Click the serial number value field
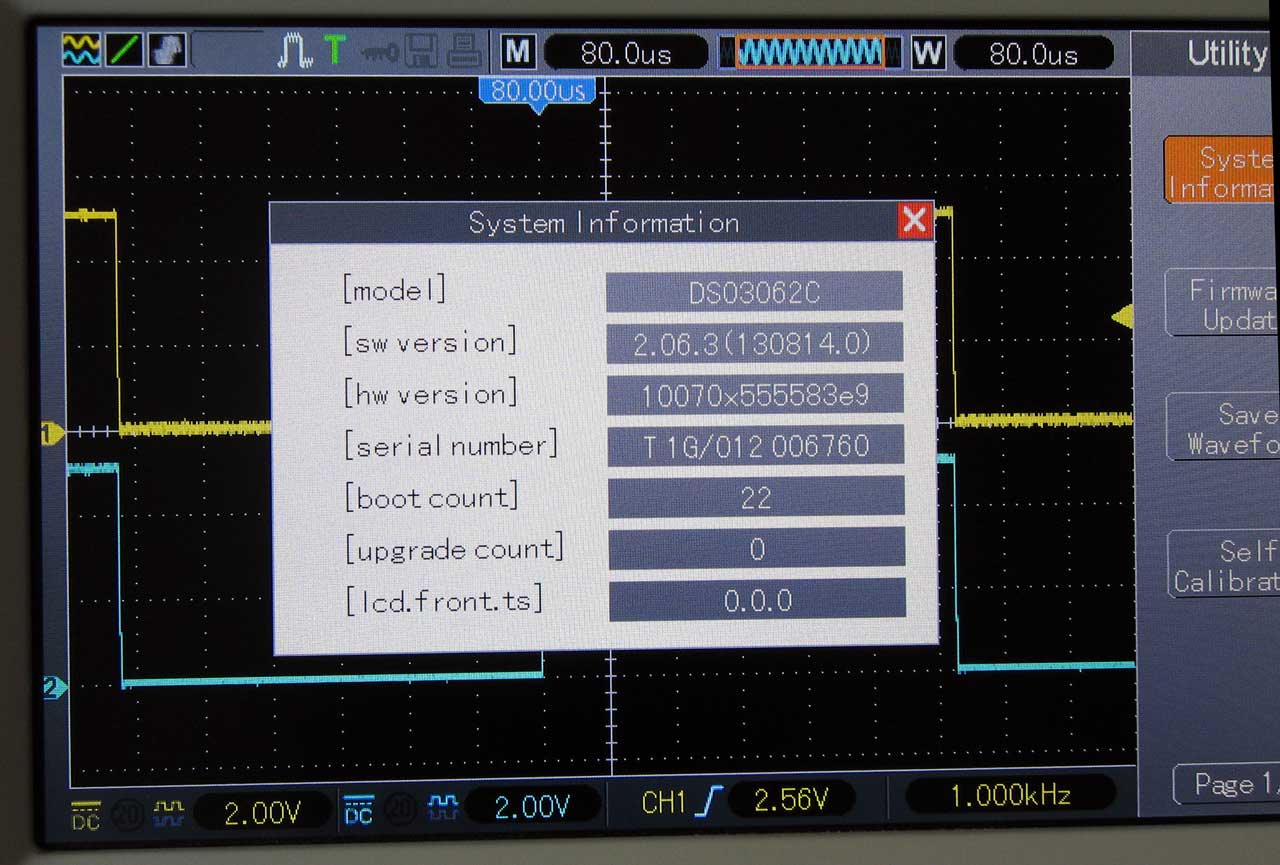This screenshot has width=1280, height=865. click(x=755, y=445)
